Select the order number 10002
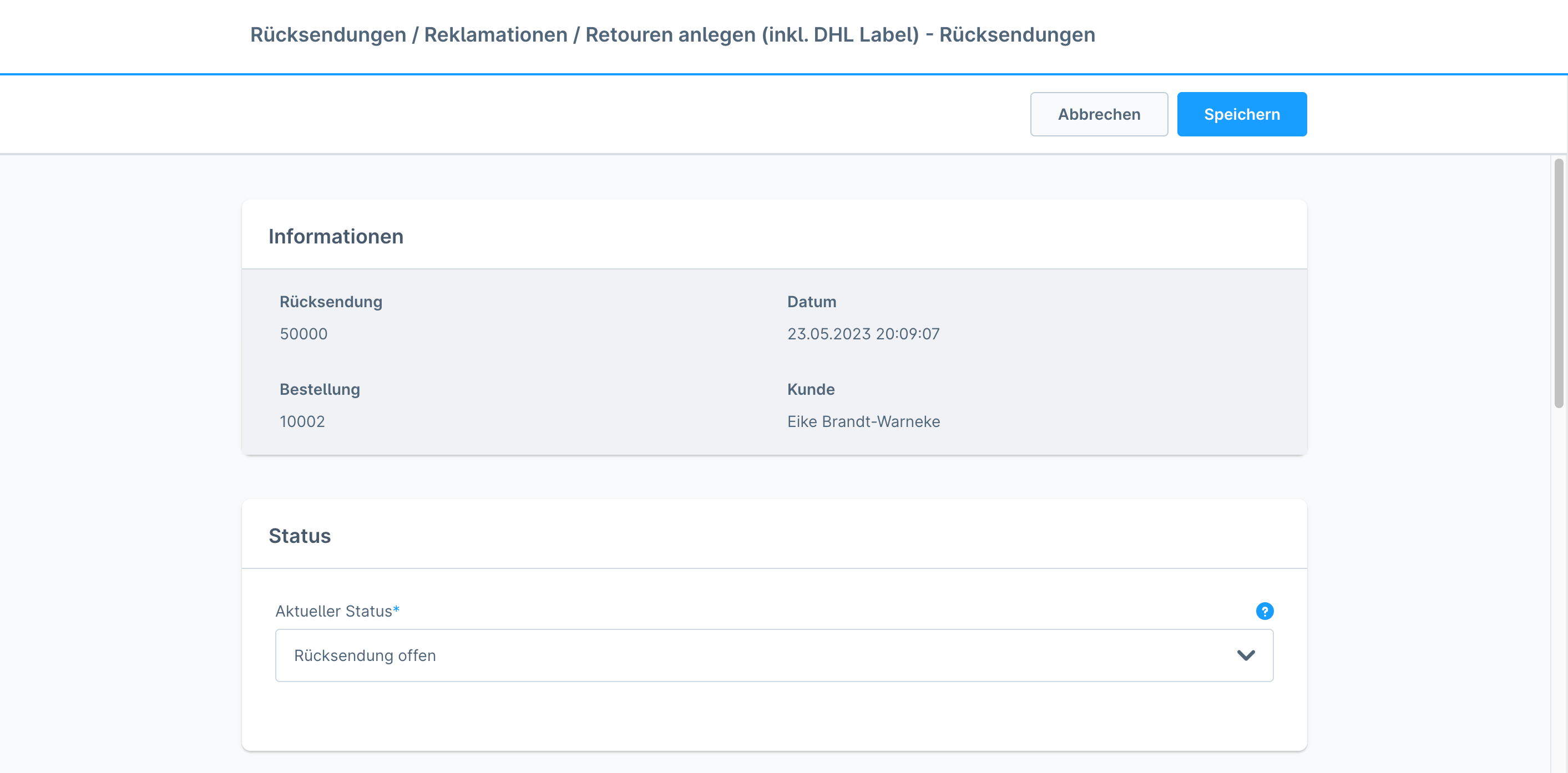 coord(302,421)
